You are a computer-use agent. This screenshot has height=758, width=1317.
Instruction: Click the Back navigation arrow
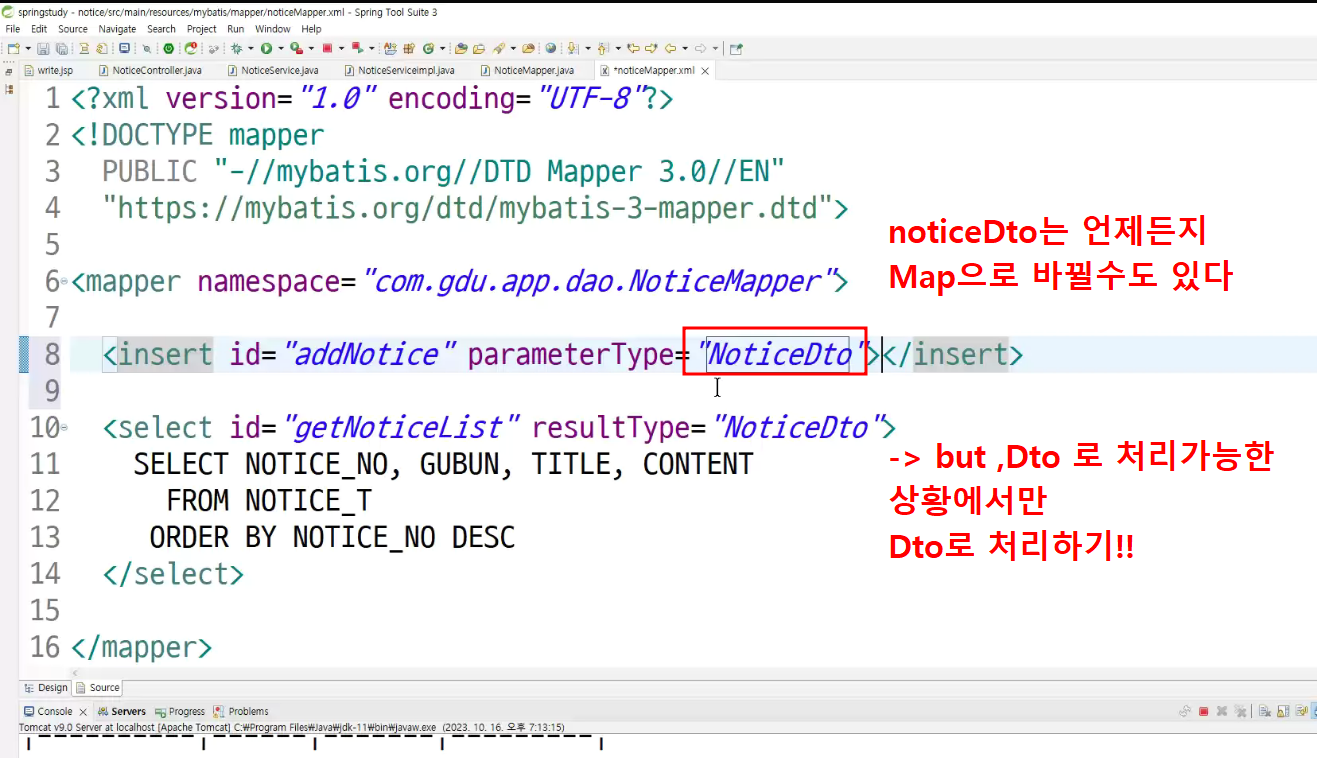click(669, 48)
